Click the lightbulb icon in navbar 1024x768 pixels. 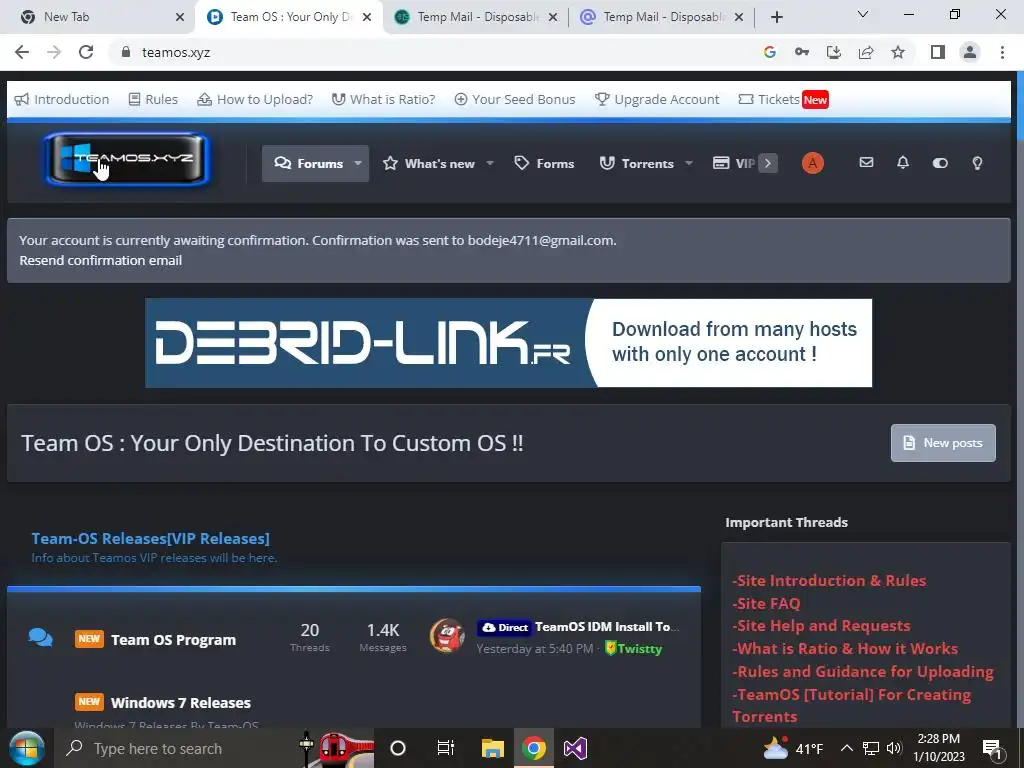tap(977, 163)
